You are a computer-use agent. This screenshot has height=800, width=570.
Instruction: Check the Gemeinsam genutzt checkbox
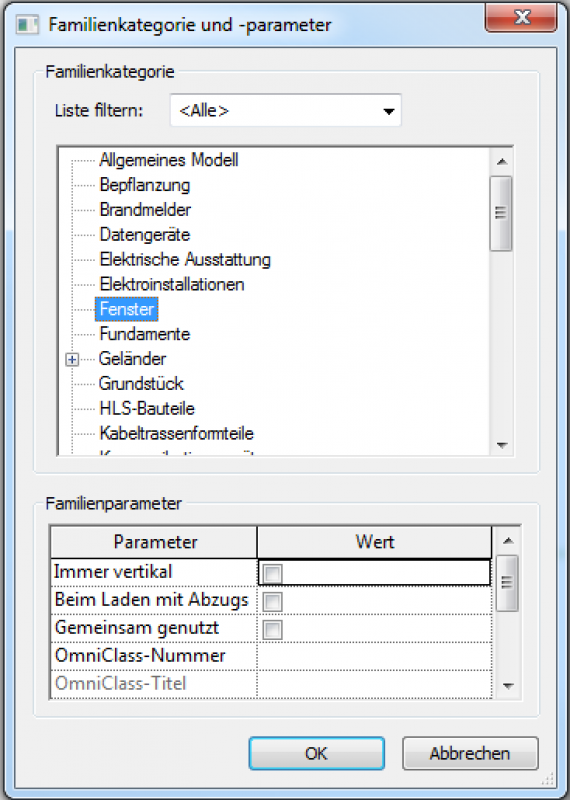272,630
